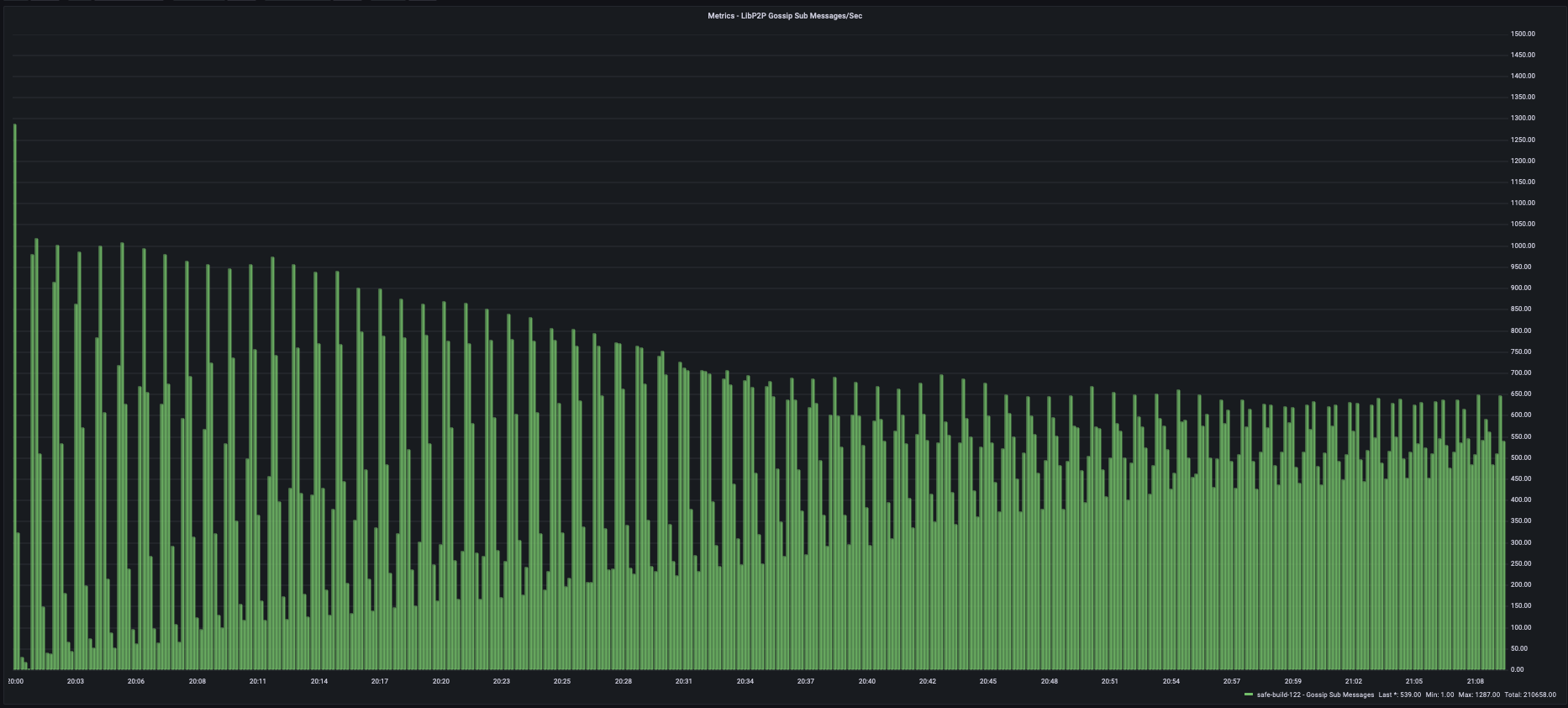The height and width of the screenshot is (708, 1568).
Task: Click the 20:59 time axis label
Action: click(1293, 681)
